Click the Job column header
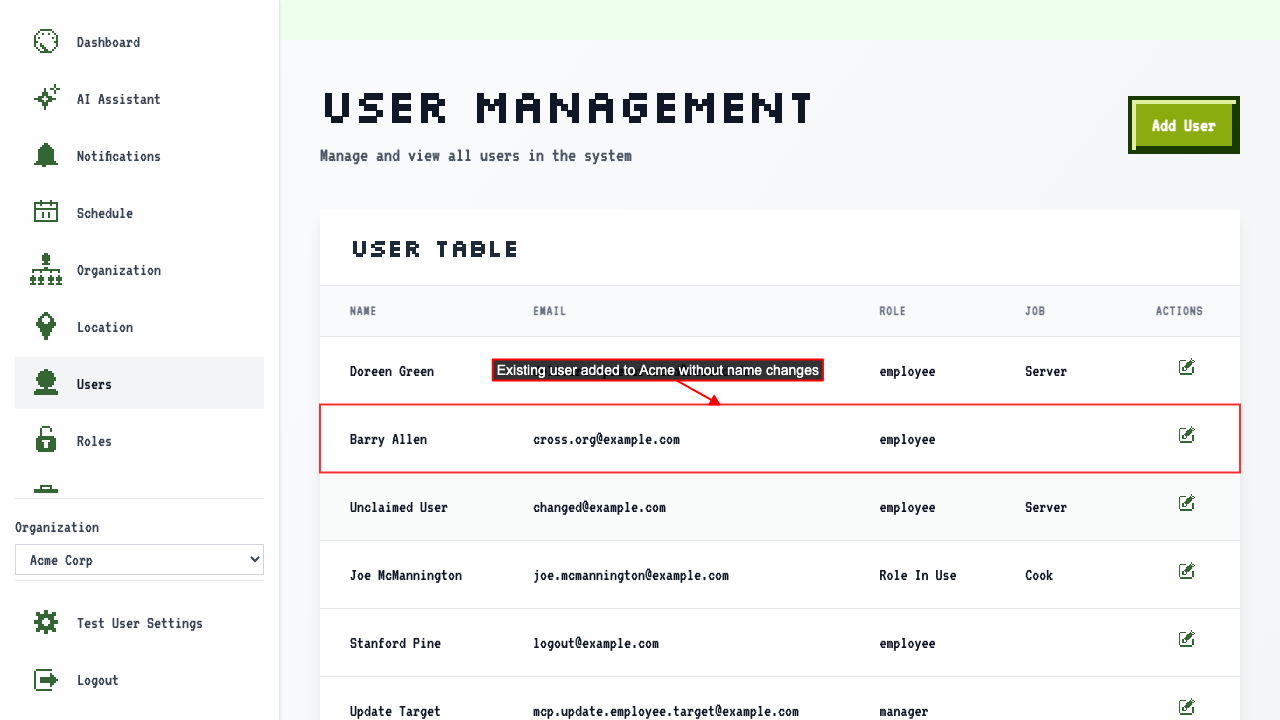The height and width of the screenshot is (720, 1280). (x=1035, y=311)
